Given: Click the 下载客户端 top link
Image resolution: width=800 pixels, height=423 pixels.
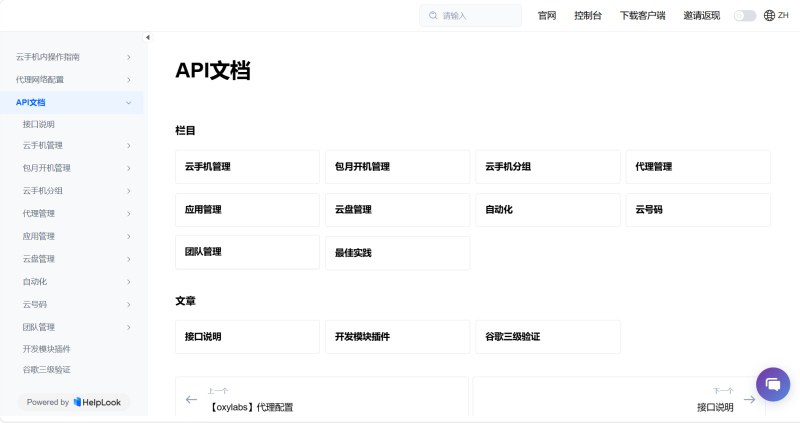Looking at the screenshot, I should tap(642, 16).
